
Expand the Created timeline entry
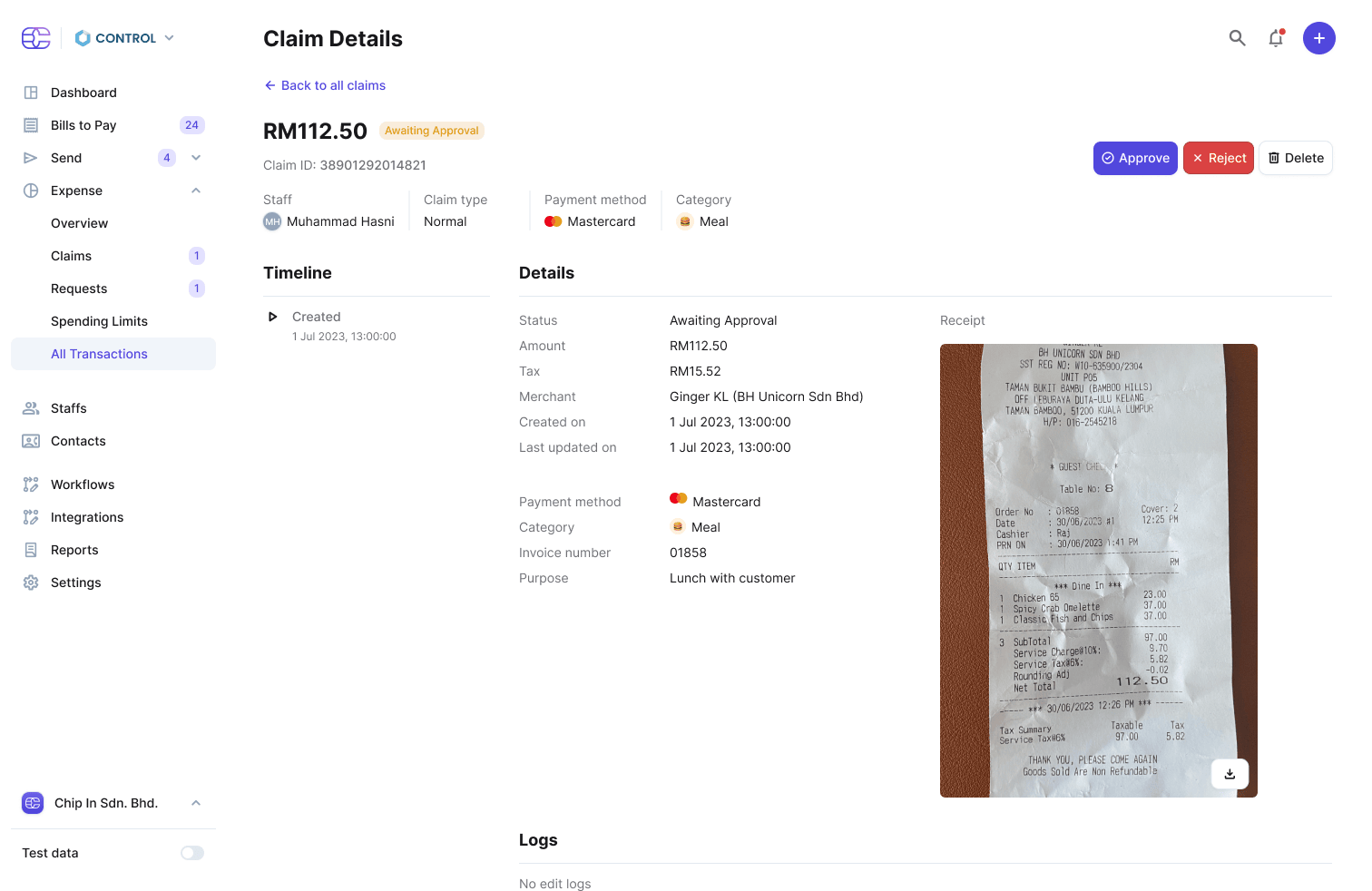click(272, 317)
